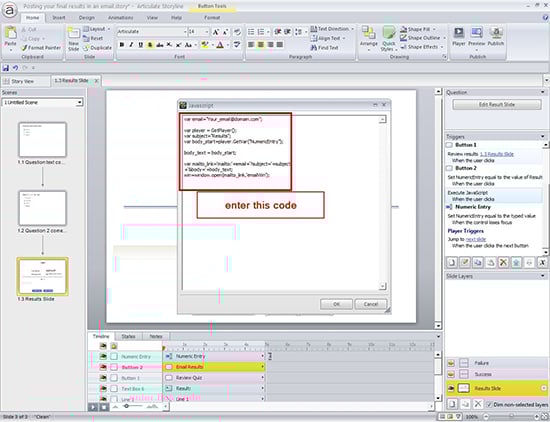This screenshot has width=550, height=422.
Task: Center the text in Paragraph group
Action: [x=261, y=45]
